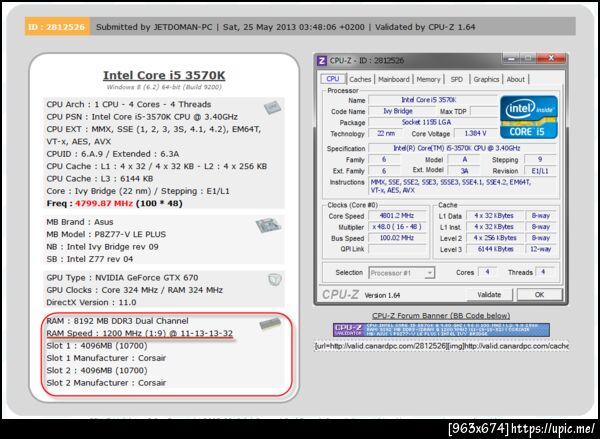Click the GPU icon beside GPU Type
Image resolution: width=600 pixels, height=439 pixels.
(x=275, y=279)
